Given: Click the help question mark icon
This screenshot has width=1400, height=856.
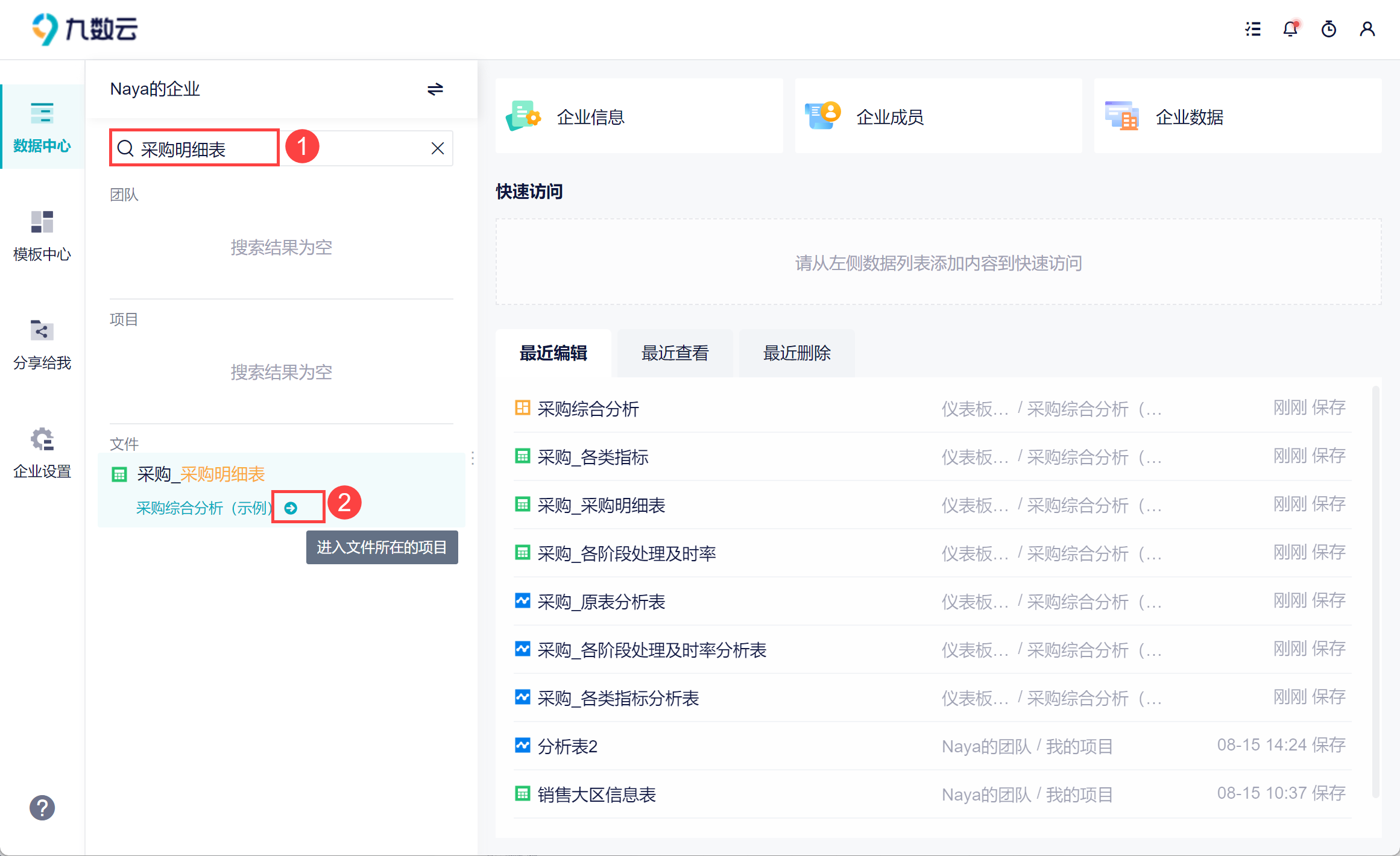Looking at the screenshot, I should point(42,808).
